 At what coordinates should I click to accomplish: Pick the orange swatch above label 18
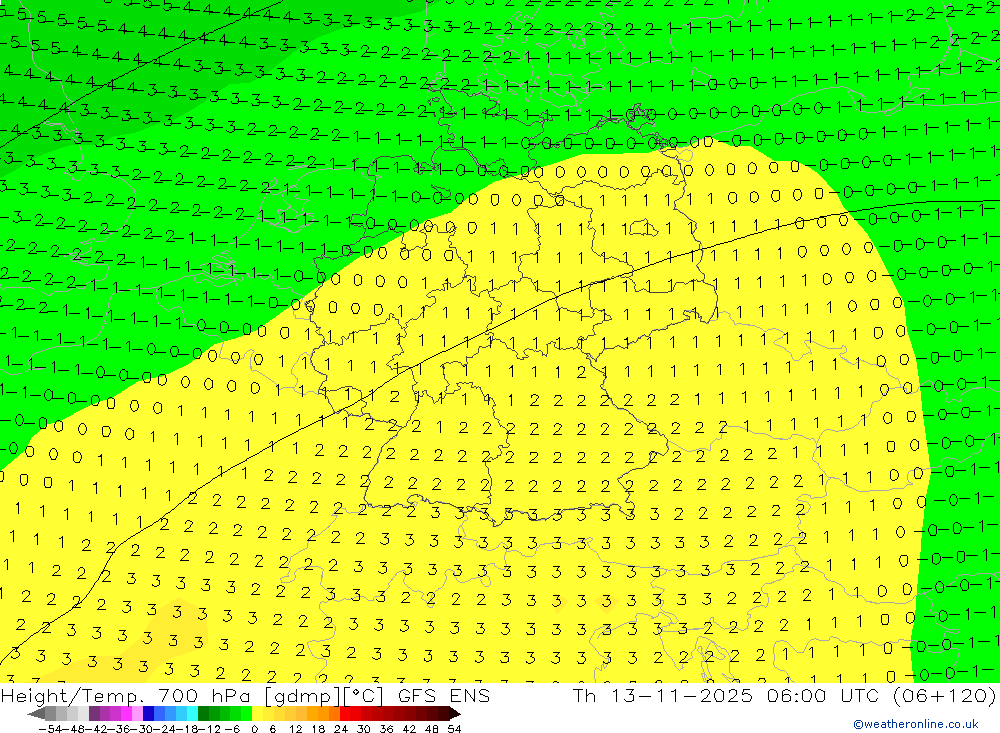point(323,714)
